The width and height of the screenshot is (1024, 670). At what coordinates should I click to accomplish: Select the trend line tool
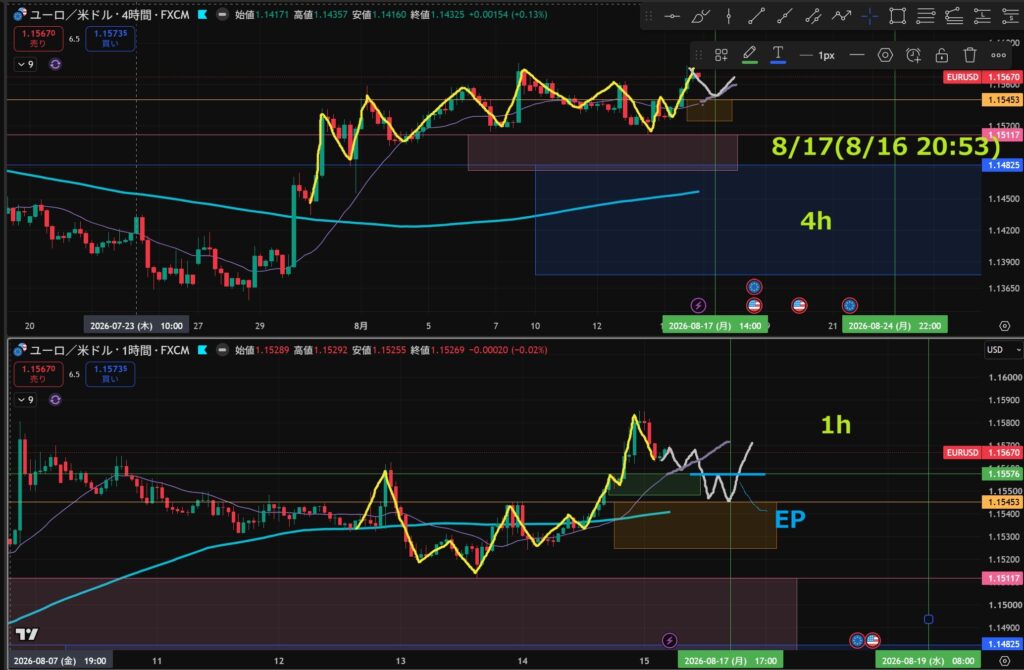(x=756, y=16)
